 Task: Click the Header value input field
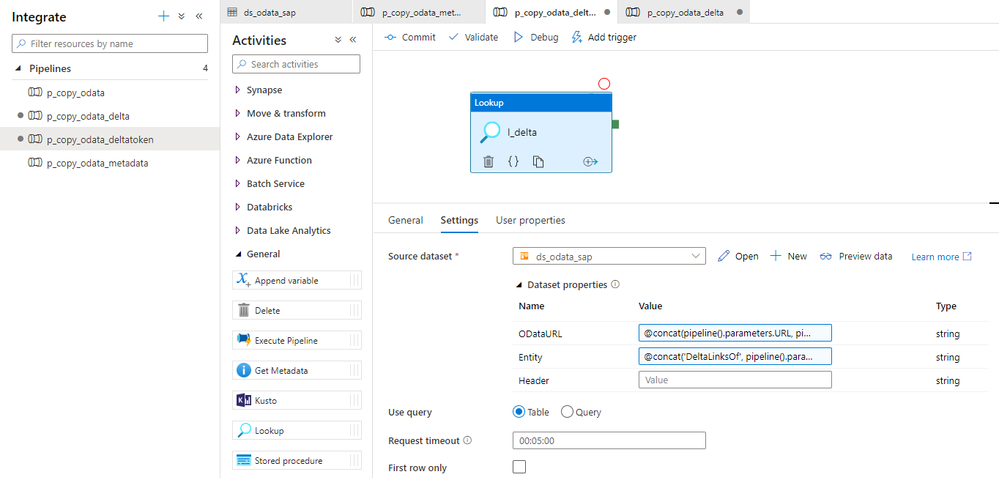pos(735,380)
